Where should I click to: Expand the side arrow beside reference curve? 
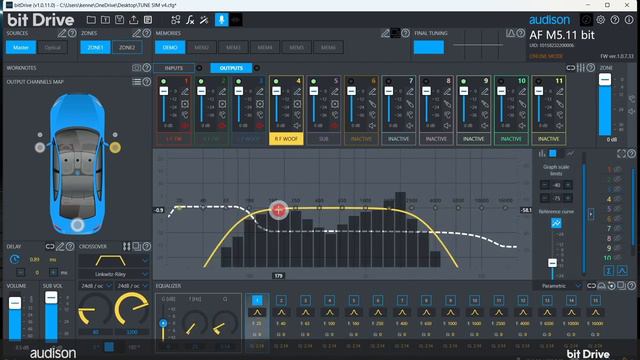click(x=591, y=214)
